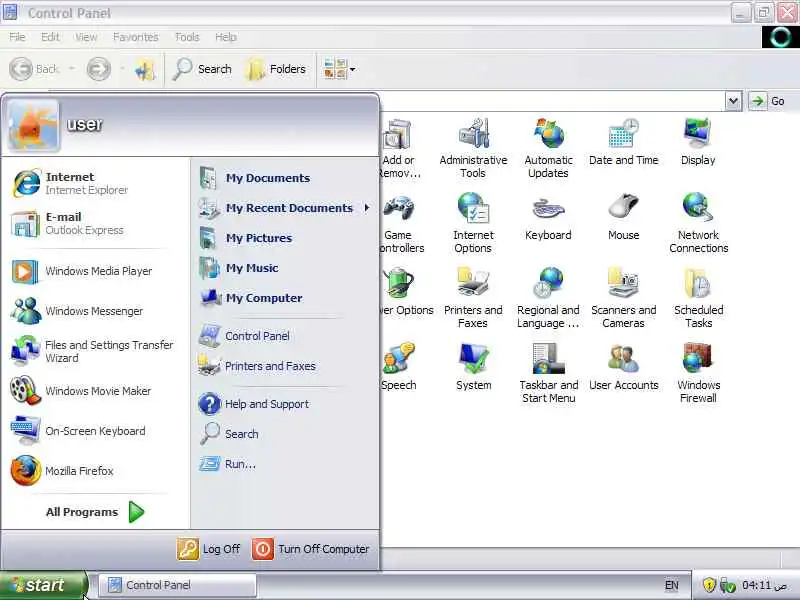
Task: Open the System applet
Action: pyautogui.click(x=473, y=367)
